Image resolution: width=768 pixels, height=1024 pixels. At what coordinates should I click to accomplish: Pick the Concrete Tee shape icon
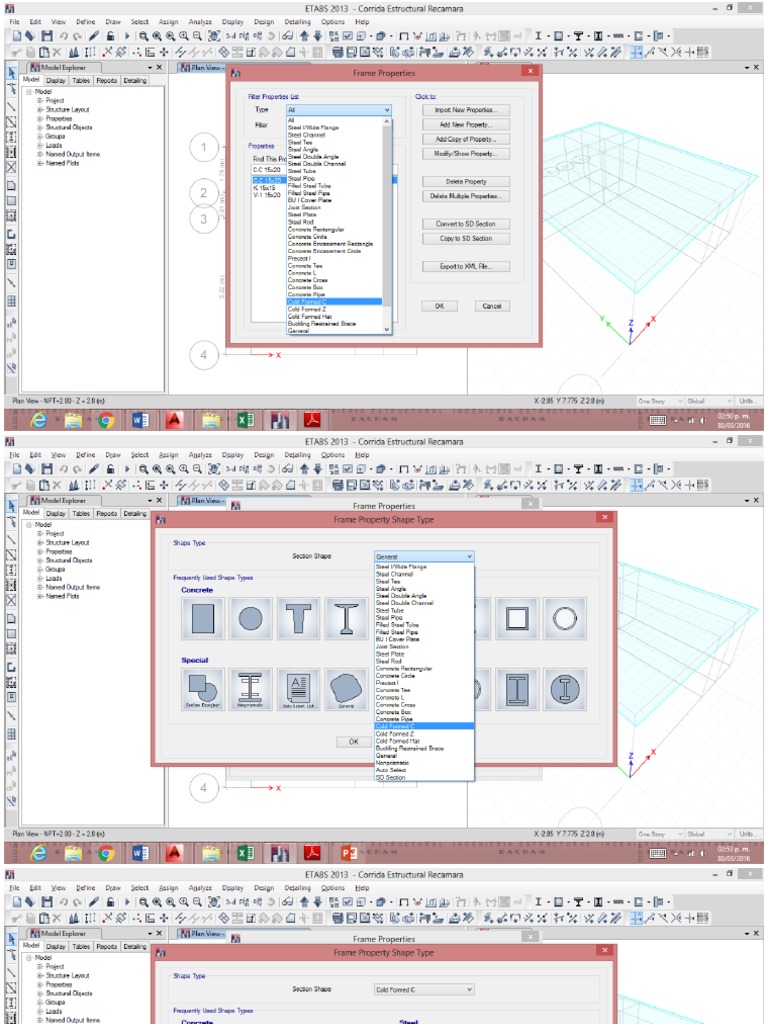[298, 620]
